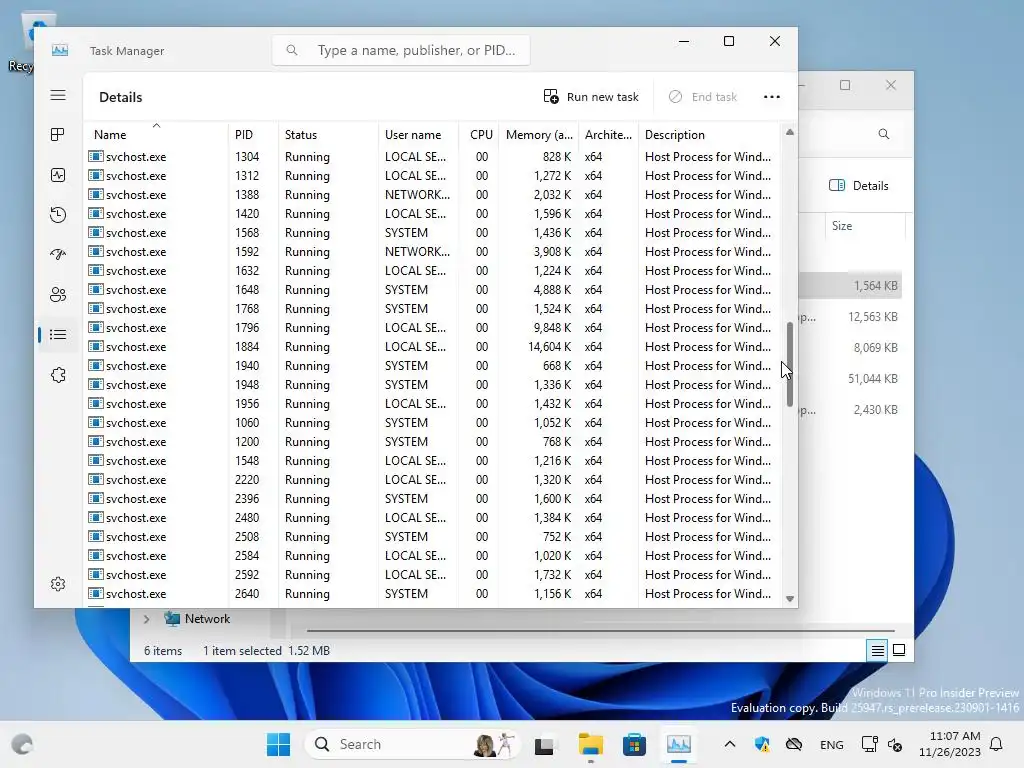1024x768 pixels.
Task: Click the End task button
Action: click(703, 97)
